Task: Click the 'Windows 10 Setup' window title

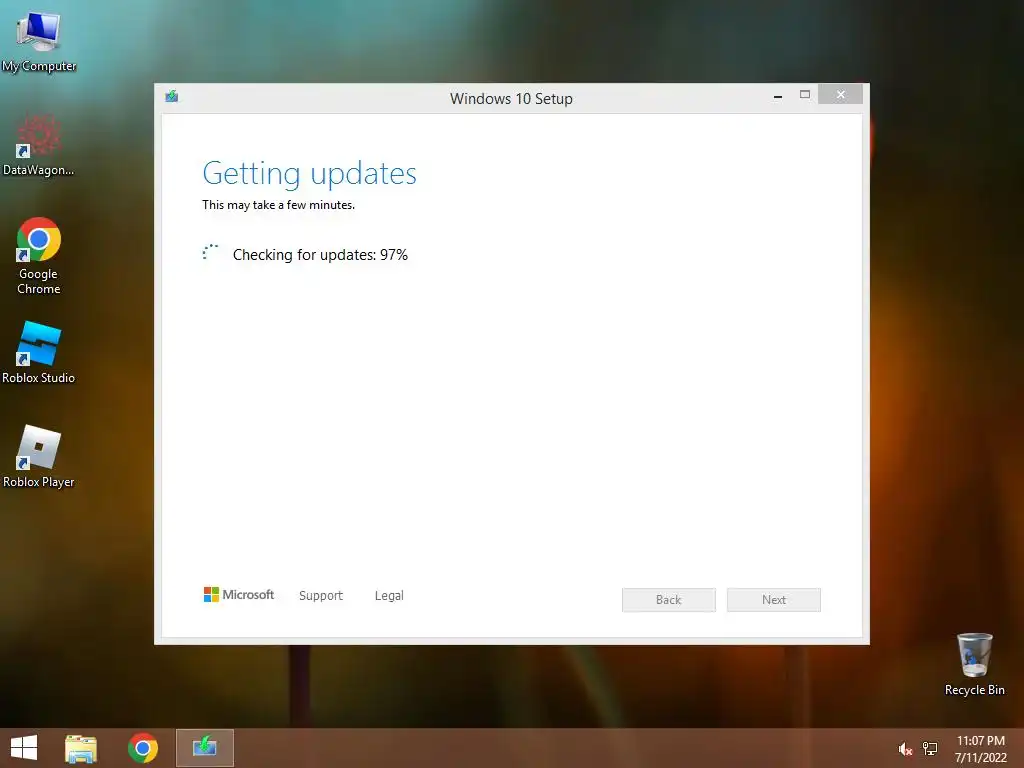Action: pyautogui.click(x=511, y=99)
